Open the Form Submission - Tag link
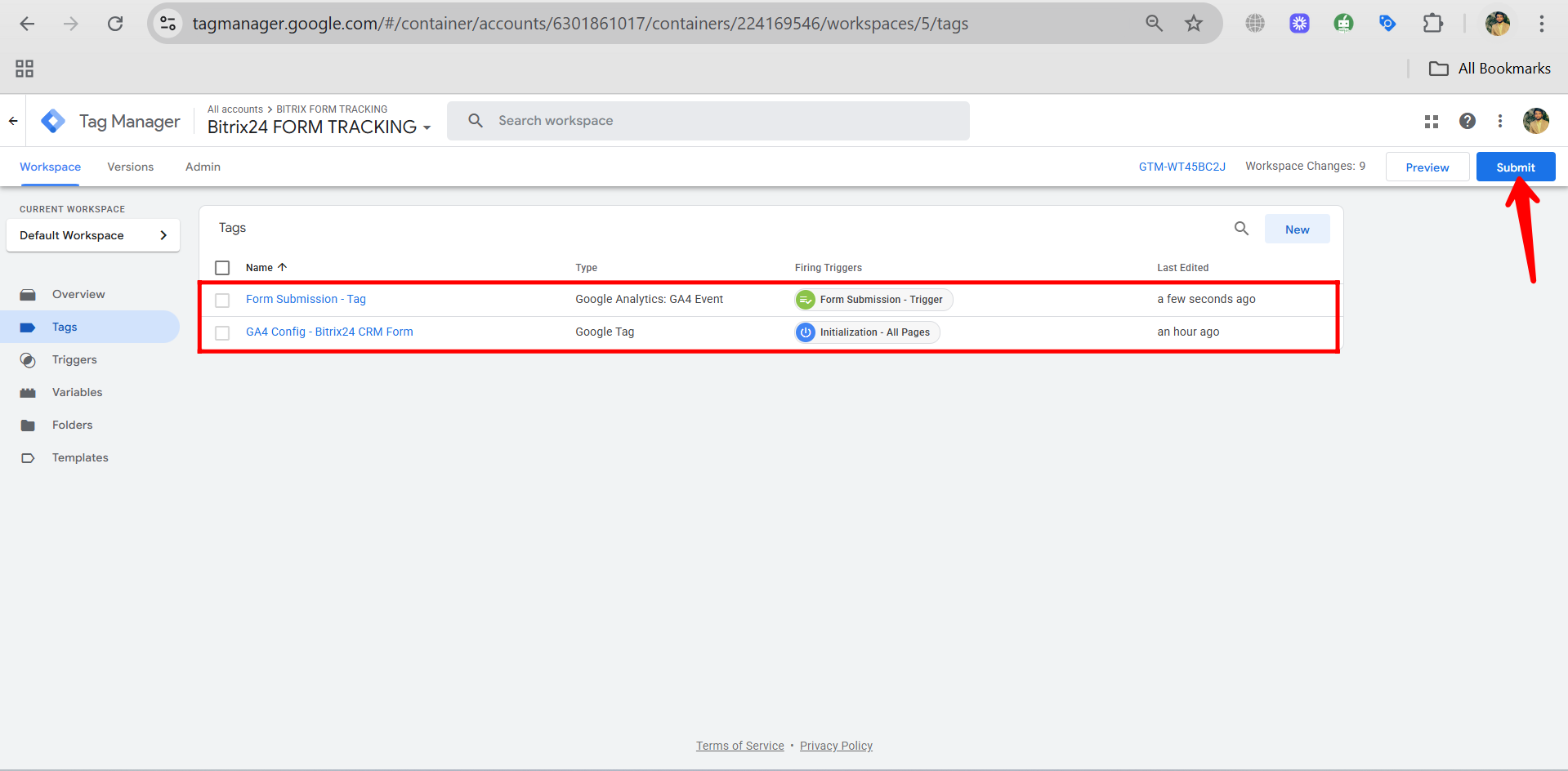This screenshot has width=1568, height=771. (306, 300)
